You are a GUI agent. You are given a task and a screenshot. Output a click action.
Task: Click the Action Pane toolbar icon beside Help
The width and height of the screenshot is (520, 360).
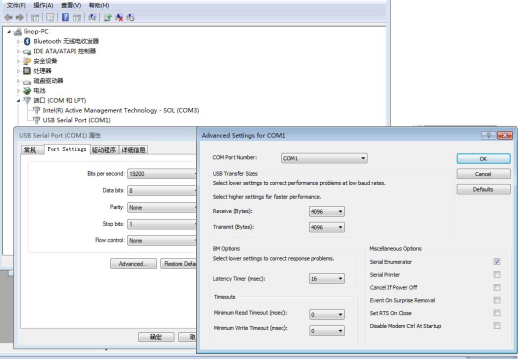77,17
